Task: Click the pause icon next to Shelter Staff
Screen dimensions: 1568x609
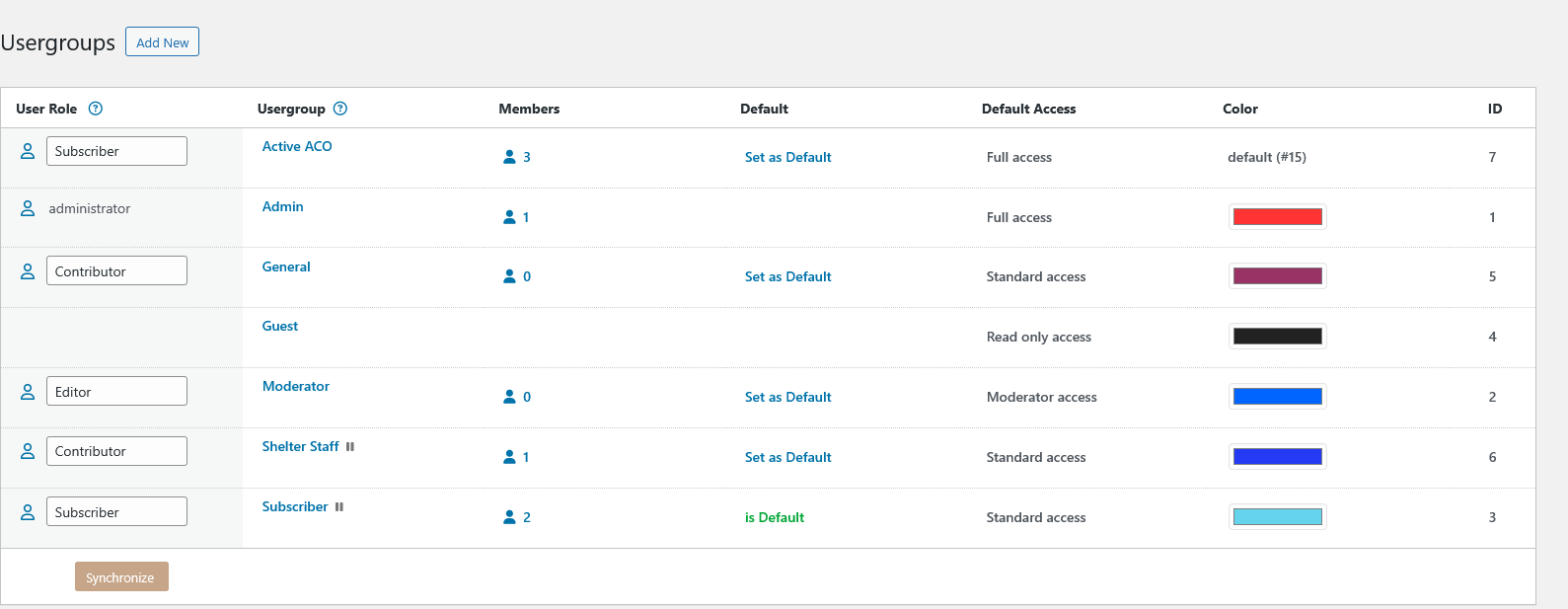Action: point(350,447)
